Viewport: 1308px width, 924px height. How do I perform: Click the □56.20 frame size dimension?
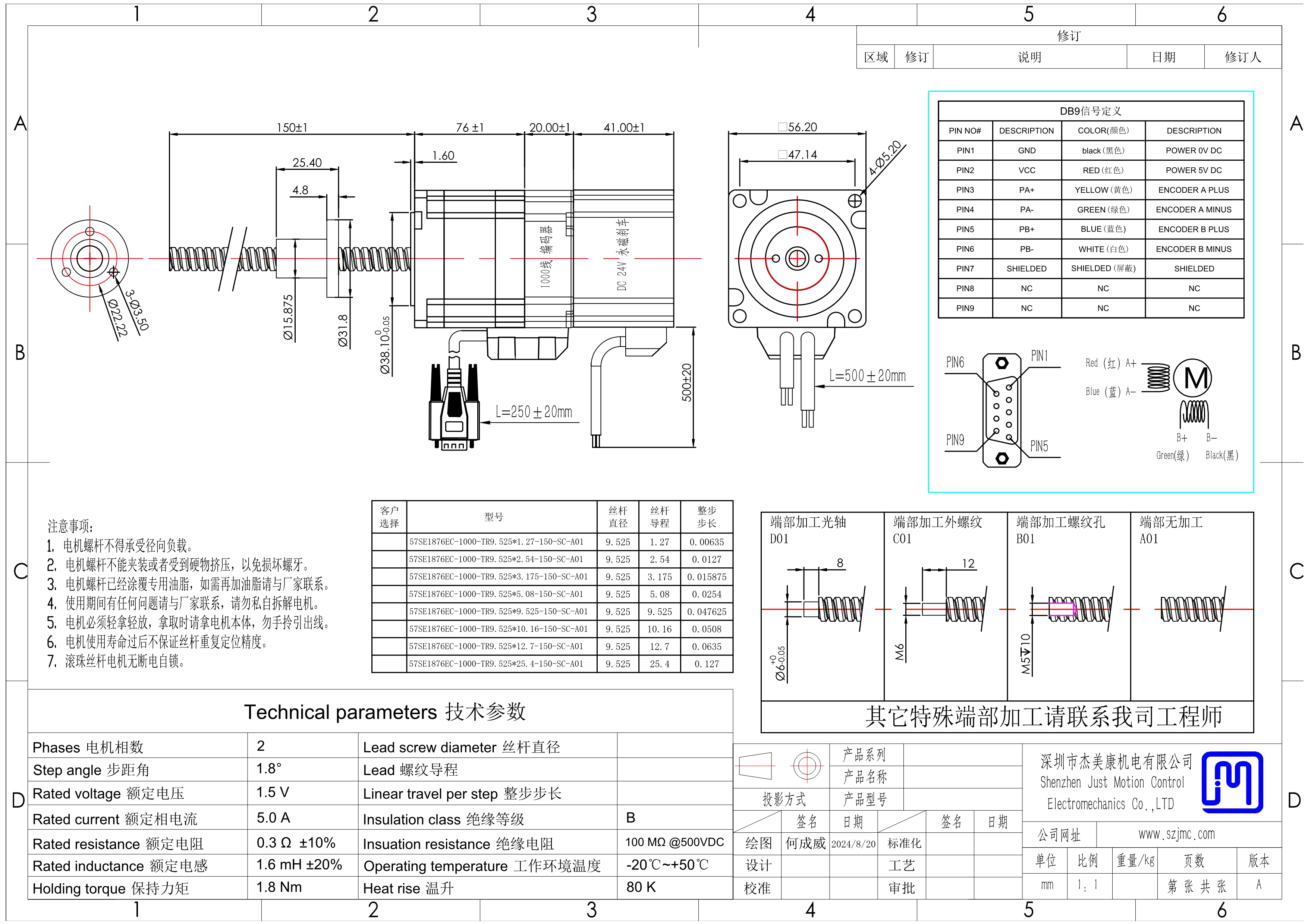click(x=798, y=127)
